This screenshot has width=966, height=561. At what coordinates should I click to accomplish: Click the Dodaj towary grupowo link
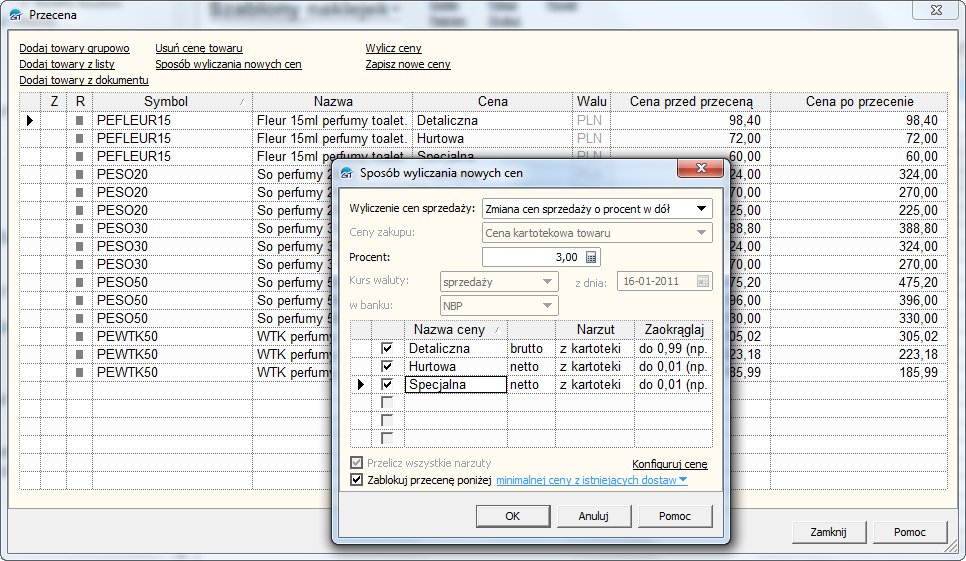74,48
